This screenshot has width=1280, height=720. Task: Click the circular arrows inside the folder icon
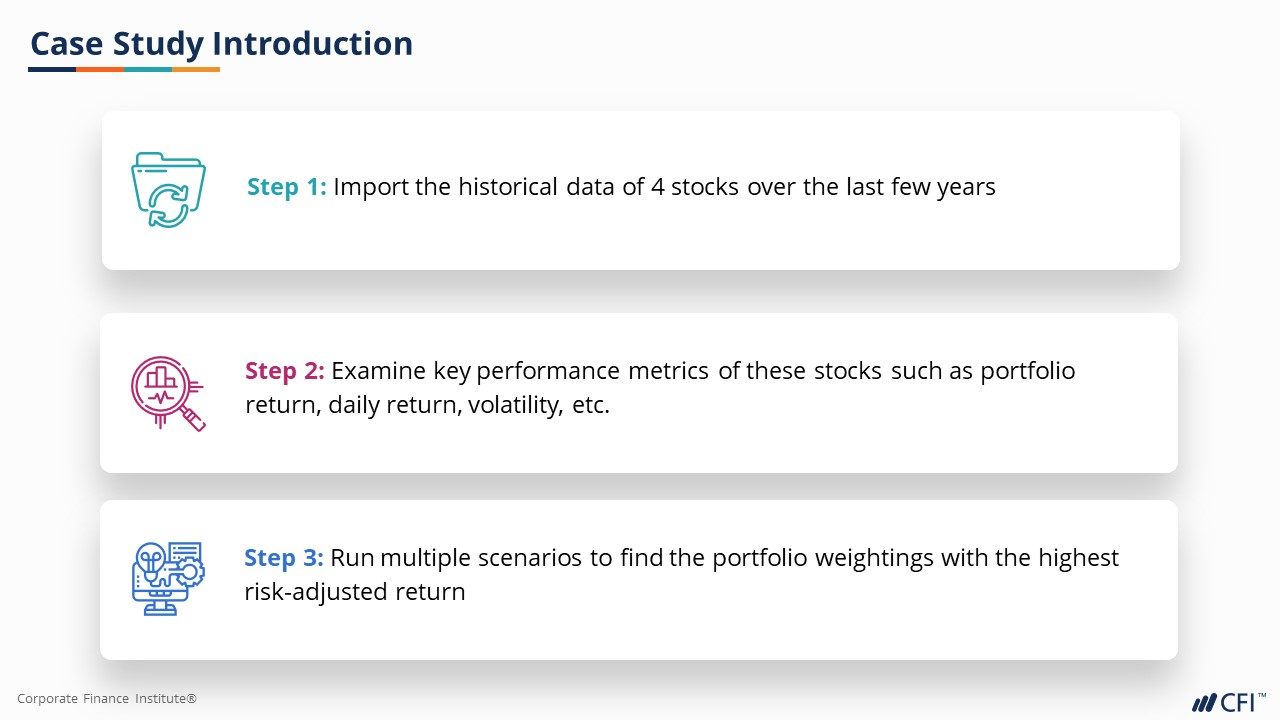pyautogui.click(x=168, y=205)
